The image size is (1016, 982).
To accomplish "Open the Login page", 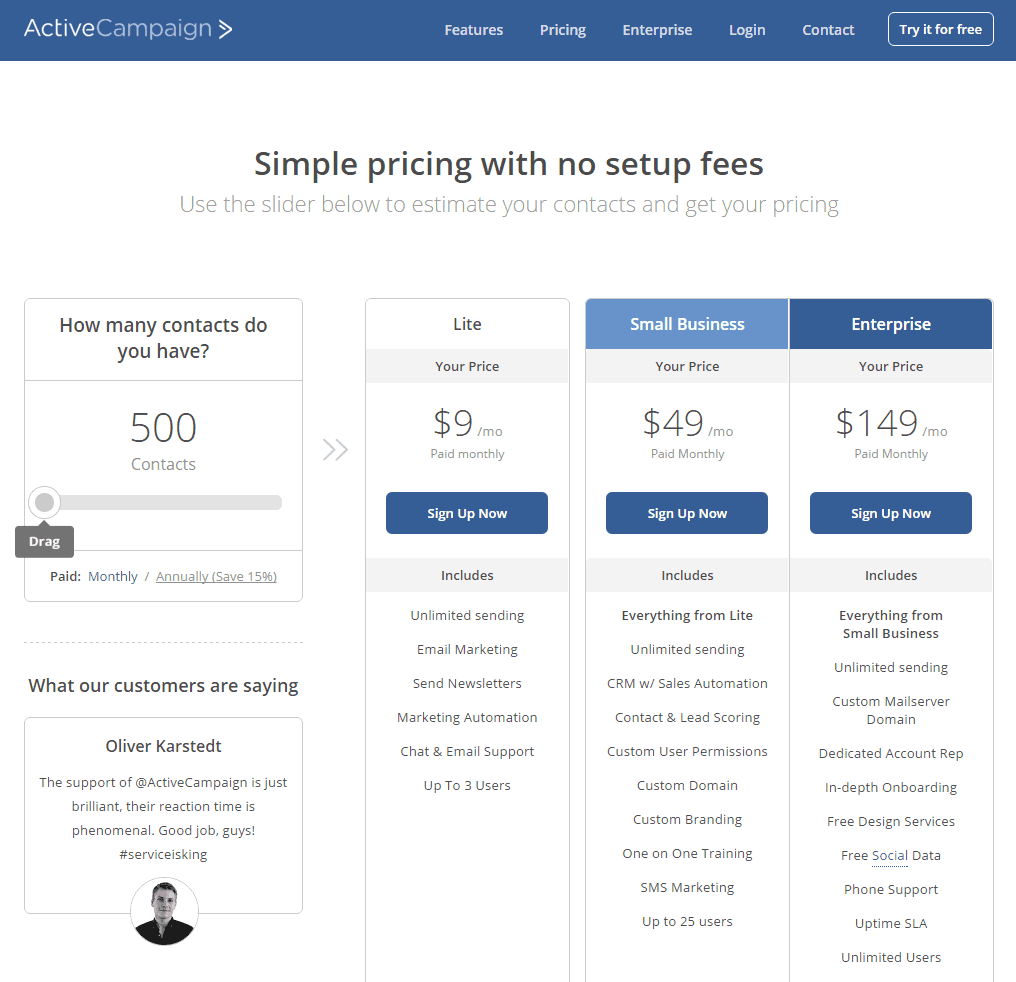I will (x=747, y=30).
